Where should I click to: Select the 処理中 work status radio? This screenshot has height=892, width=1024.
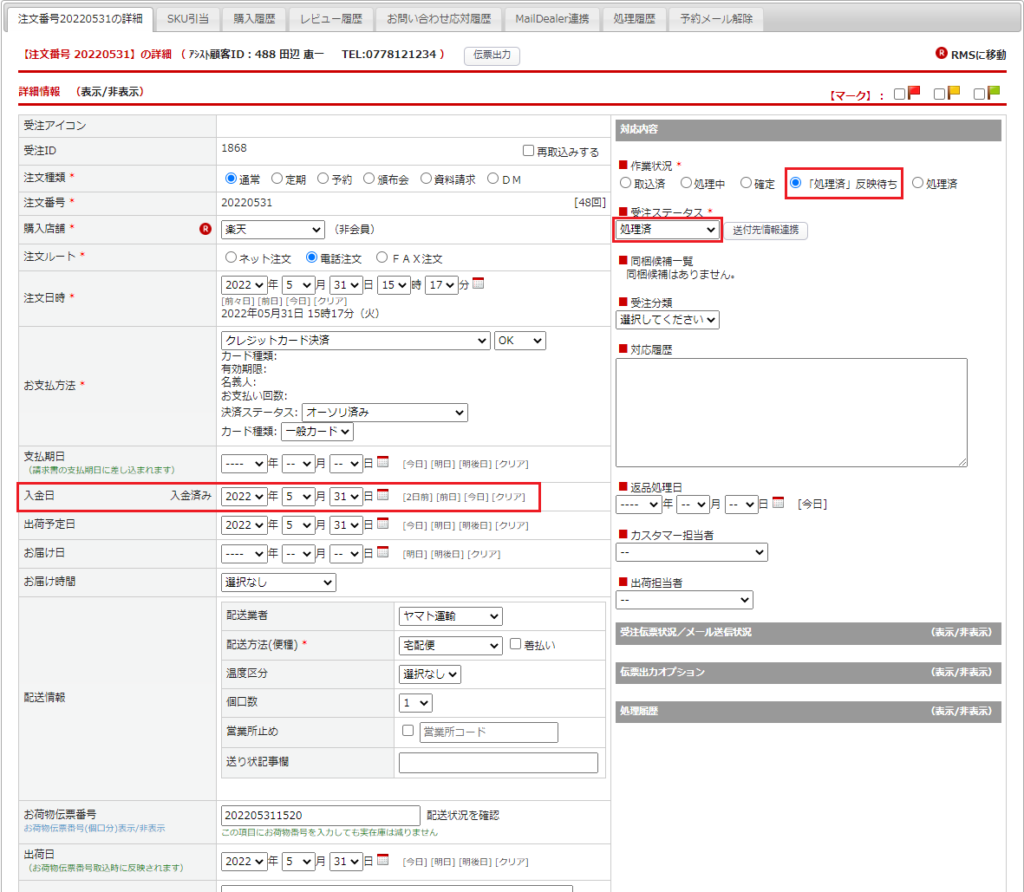click(x=686, y=184)
